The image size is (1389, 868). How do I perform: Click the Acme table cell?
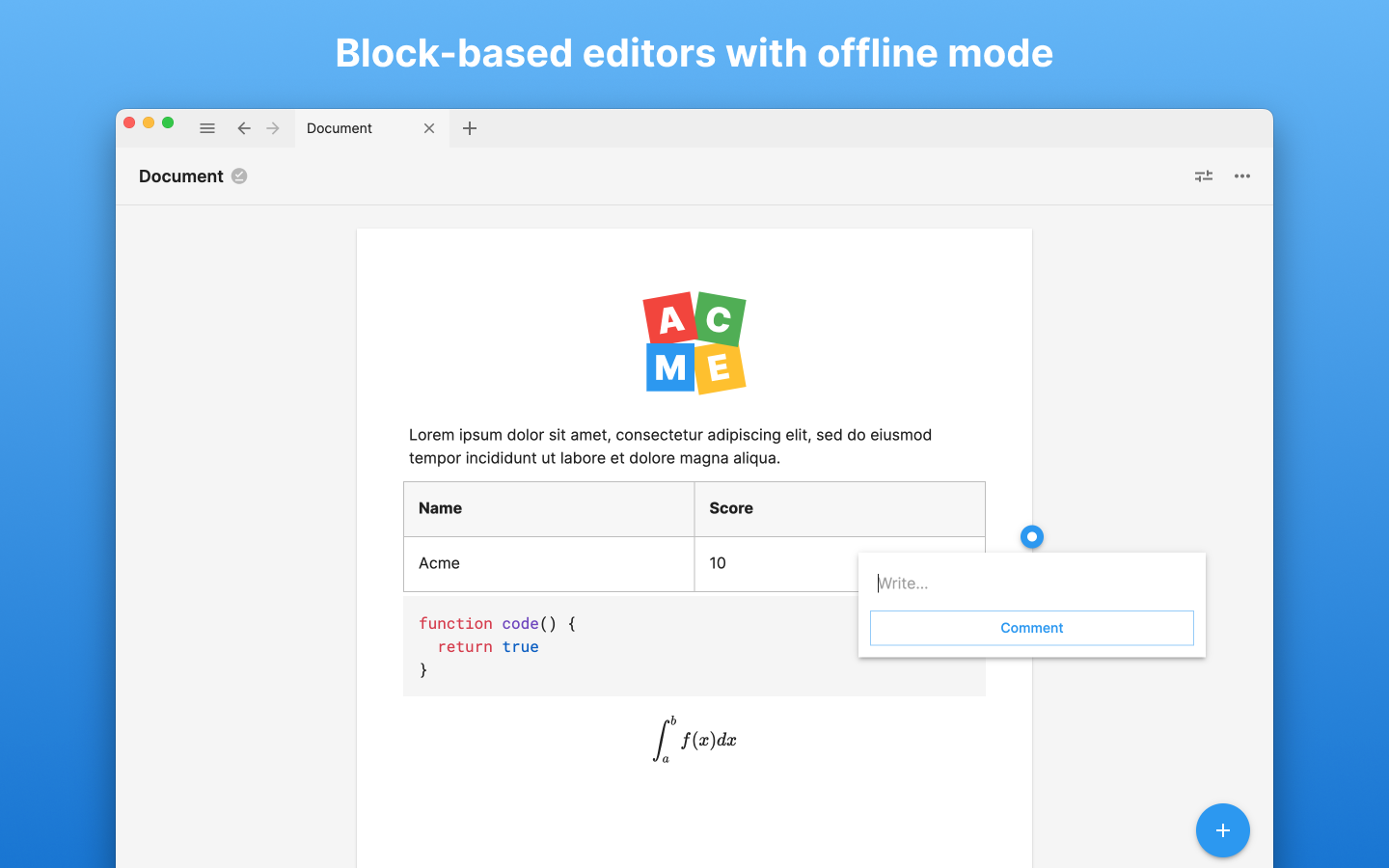point(549,564)
